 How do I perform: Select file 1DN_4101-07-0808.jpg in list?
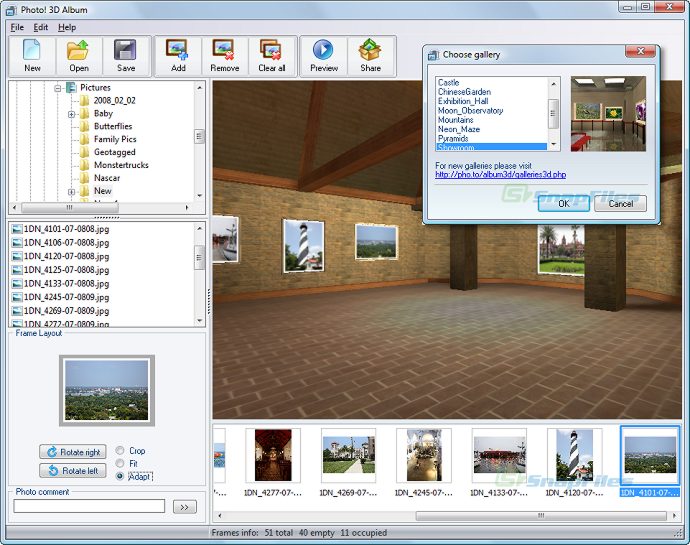coord(60,229)
